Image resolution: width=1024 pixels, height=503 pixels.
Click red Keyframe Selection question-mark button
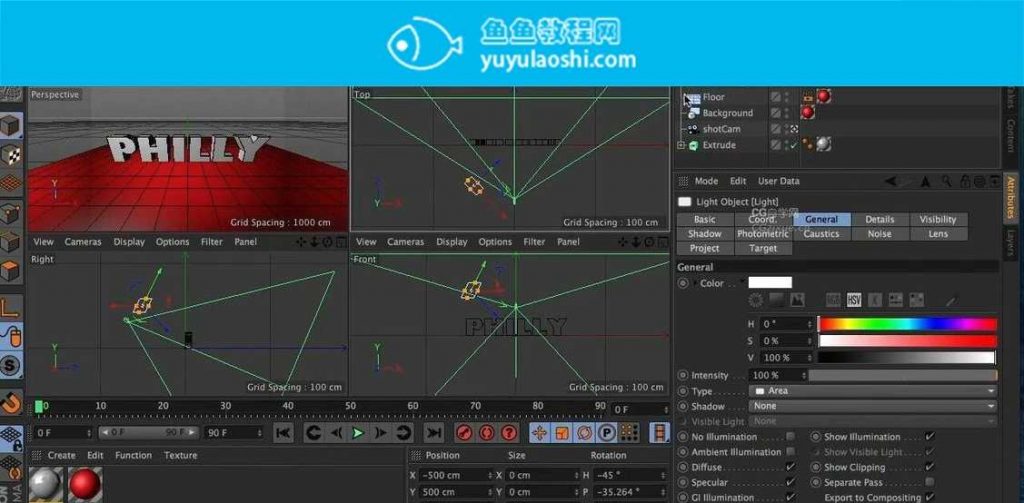(509, 433)
